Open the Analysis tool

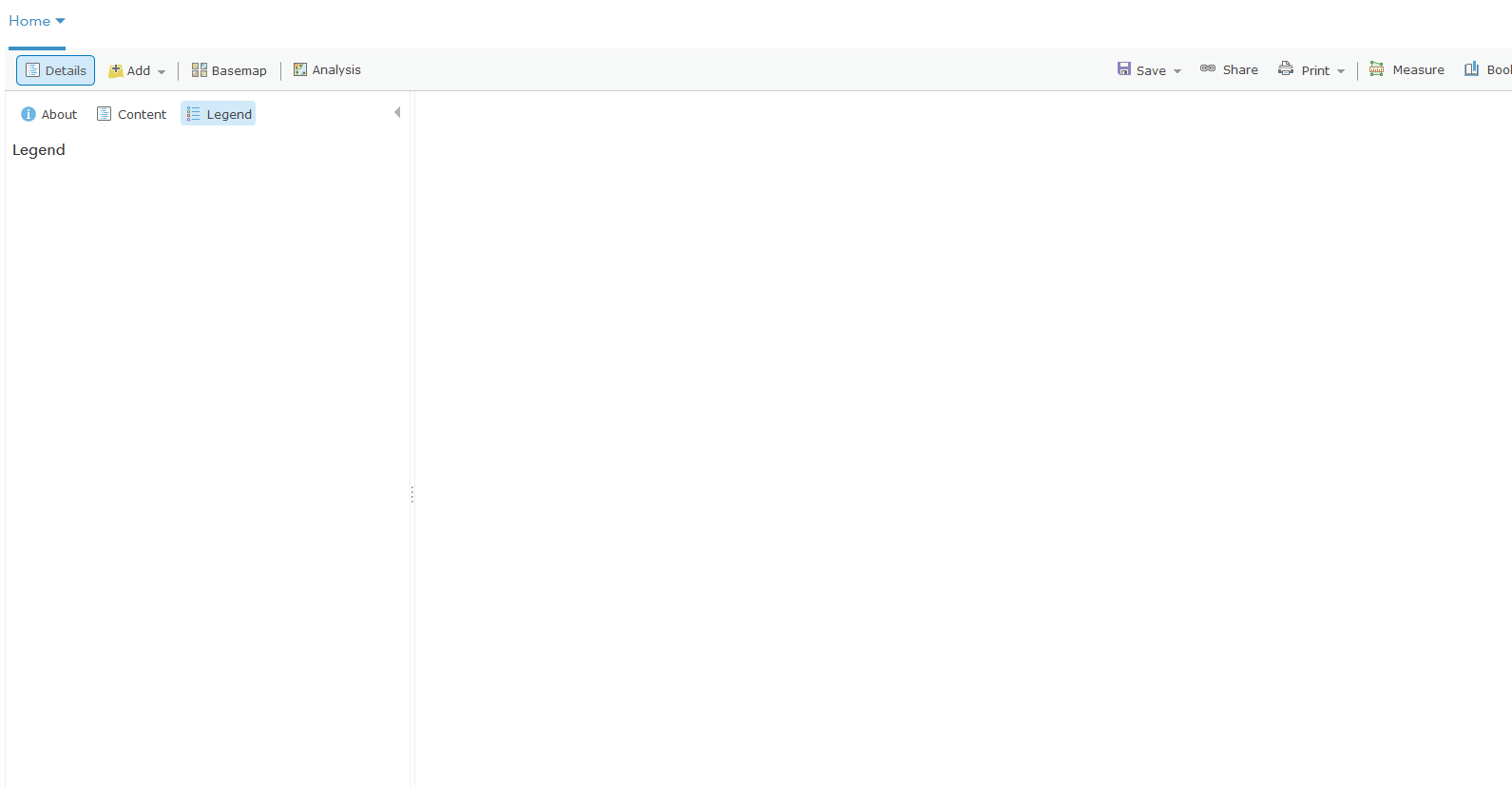coord(327,70)
